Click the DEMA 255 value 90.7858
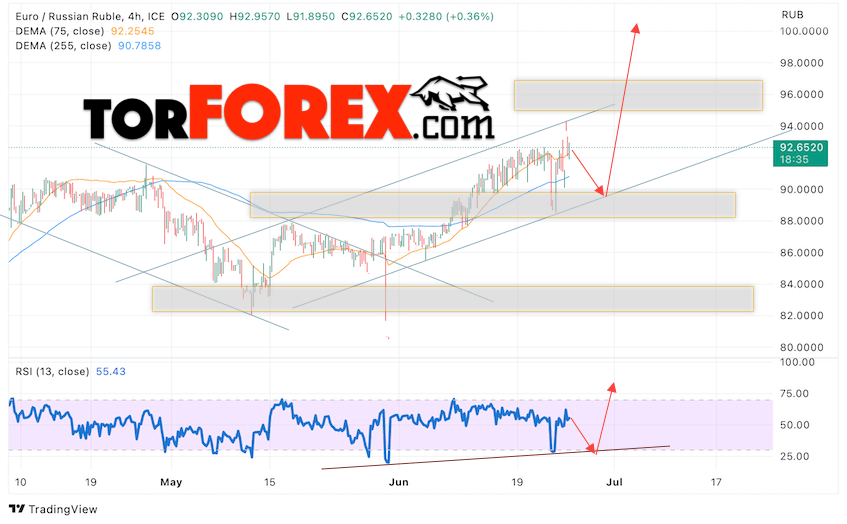The width and height of the screenshot is (847, 524). pos(139,46)
